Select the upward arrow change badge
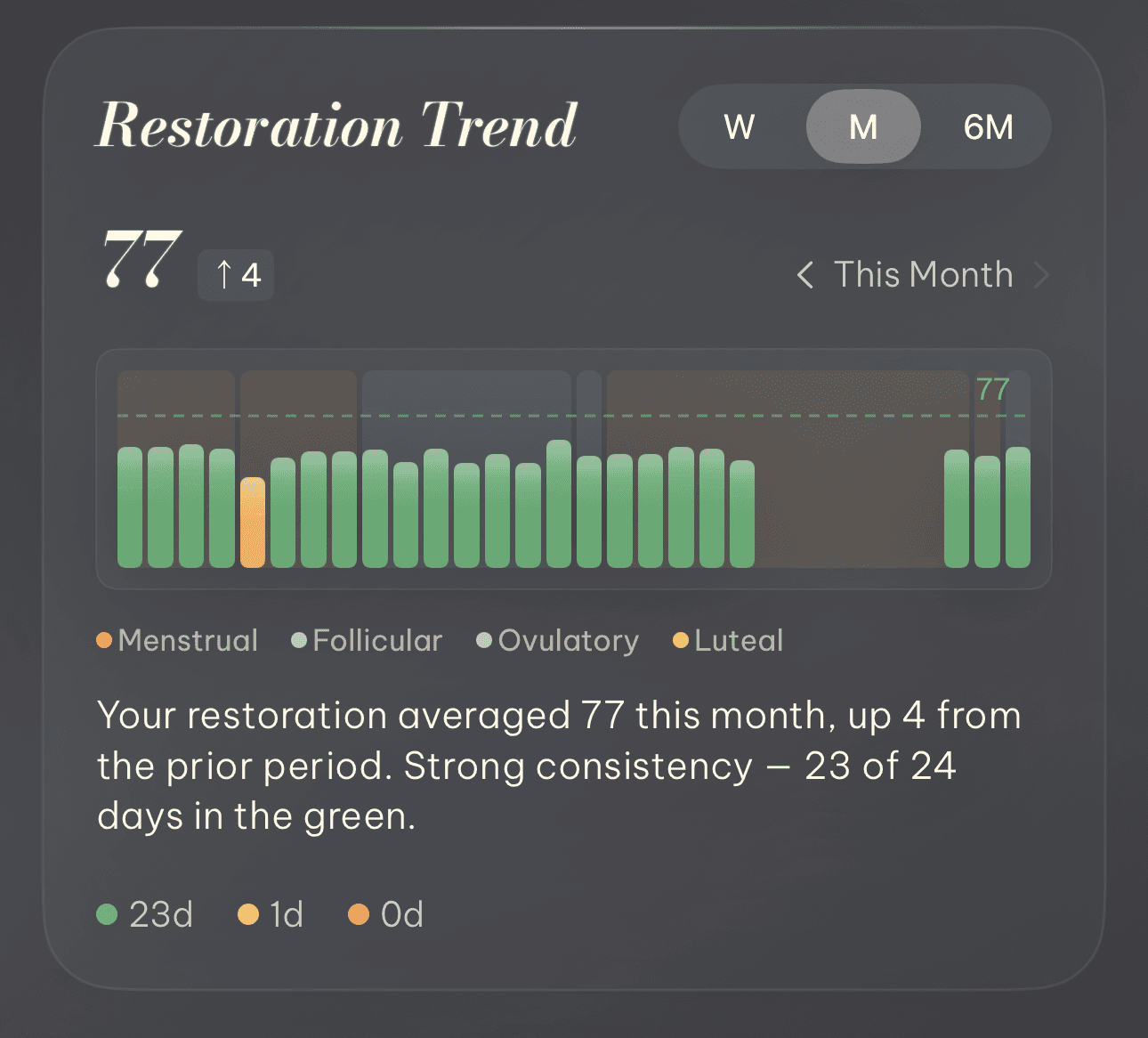 tap(235, 275)
